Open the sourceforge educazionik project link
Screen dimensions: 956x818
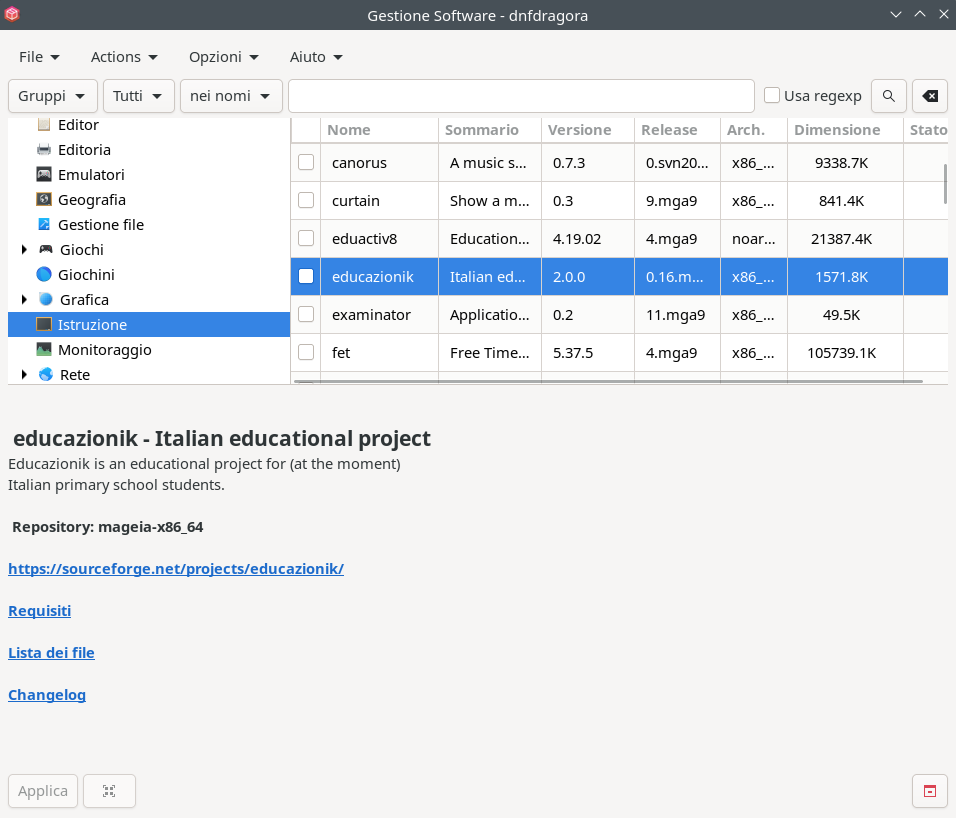pos(176,569)
